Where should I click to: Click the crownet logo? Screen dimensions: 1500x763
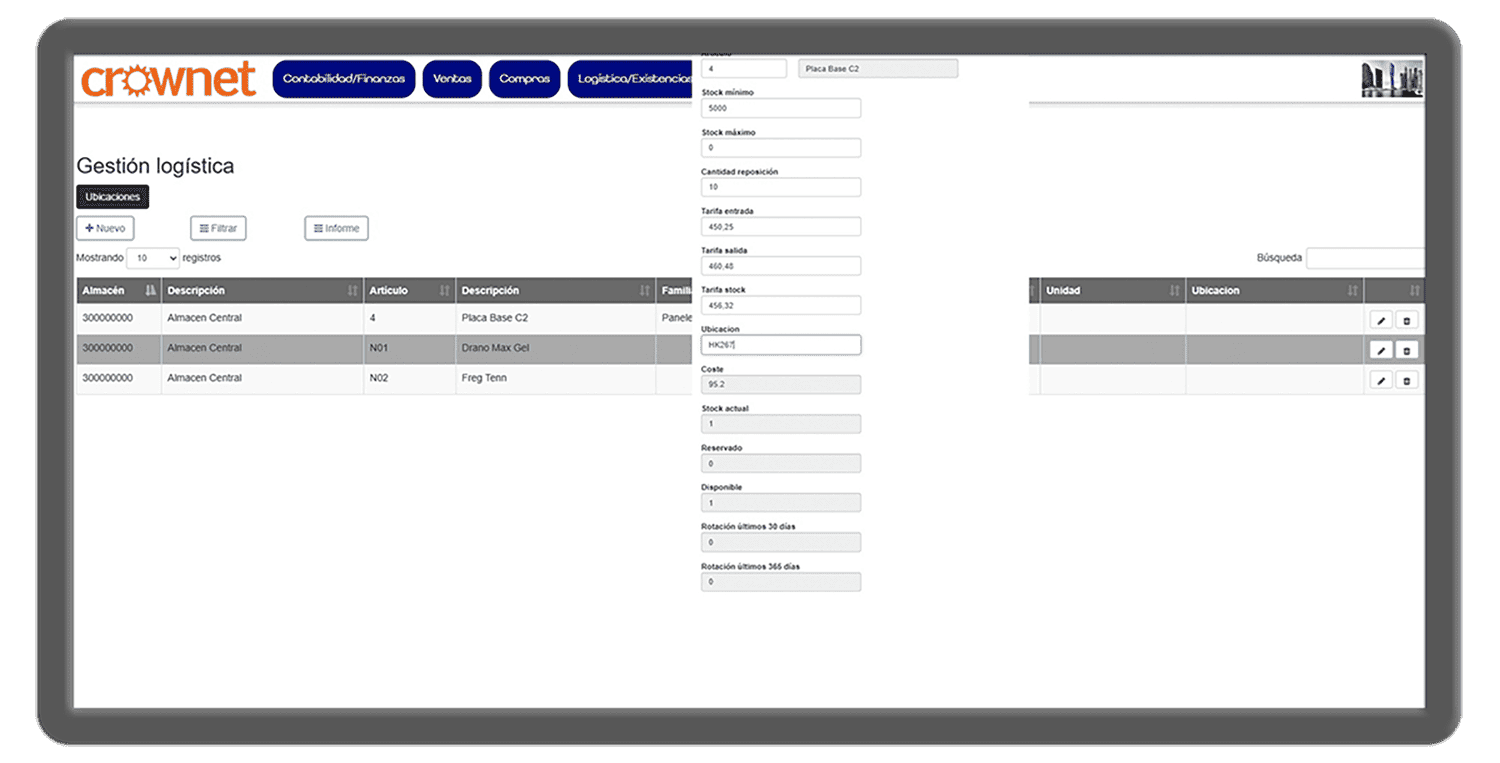click(x=168, y=80)
